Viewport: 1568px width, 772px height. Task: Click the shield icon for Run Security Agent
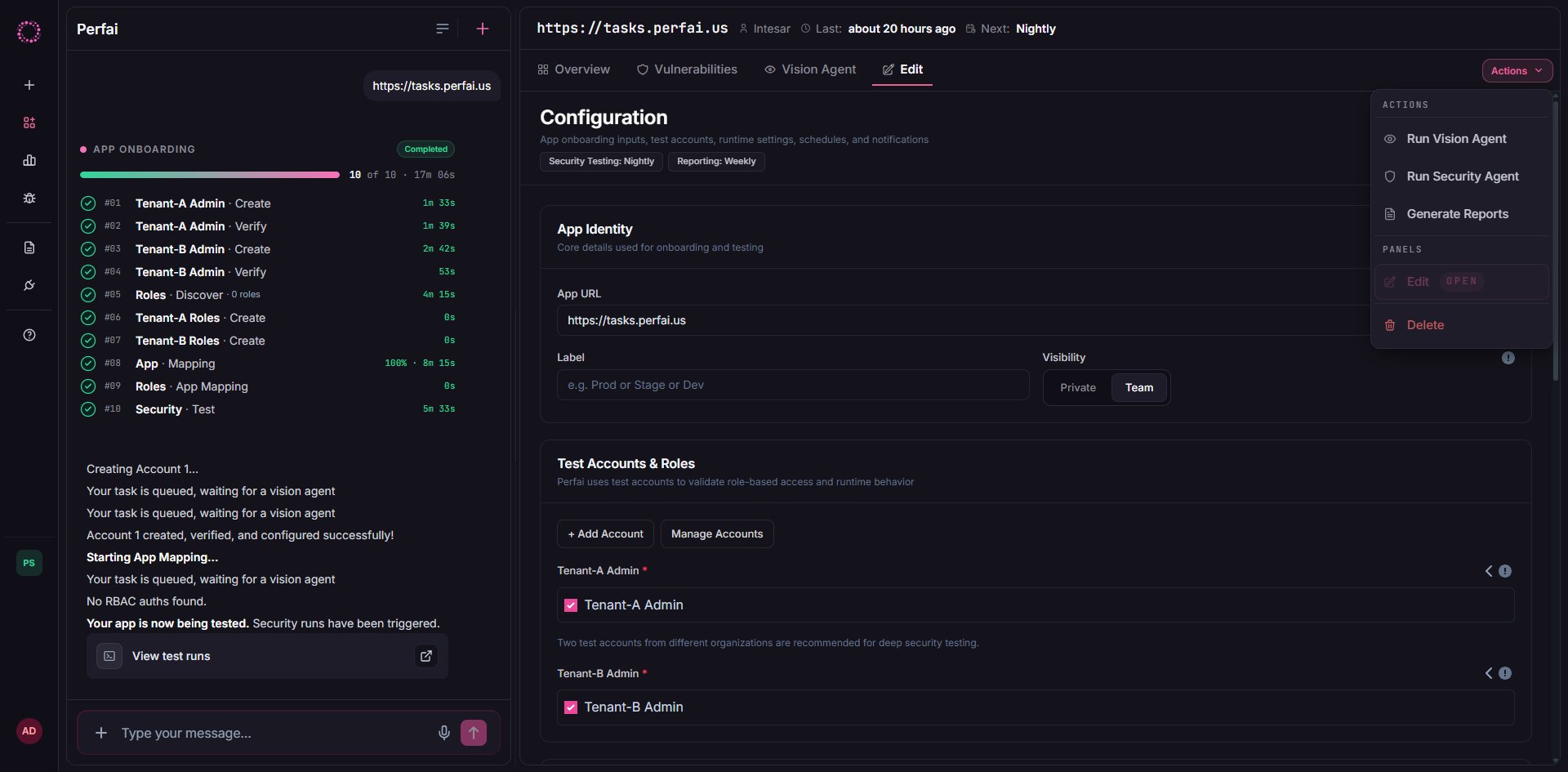pos(1390,176)
